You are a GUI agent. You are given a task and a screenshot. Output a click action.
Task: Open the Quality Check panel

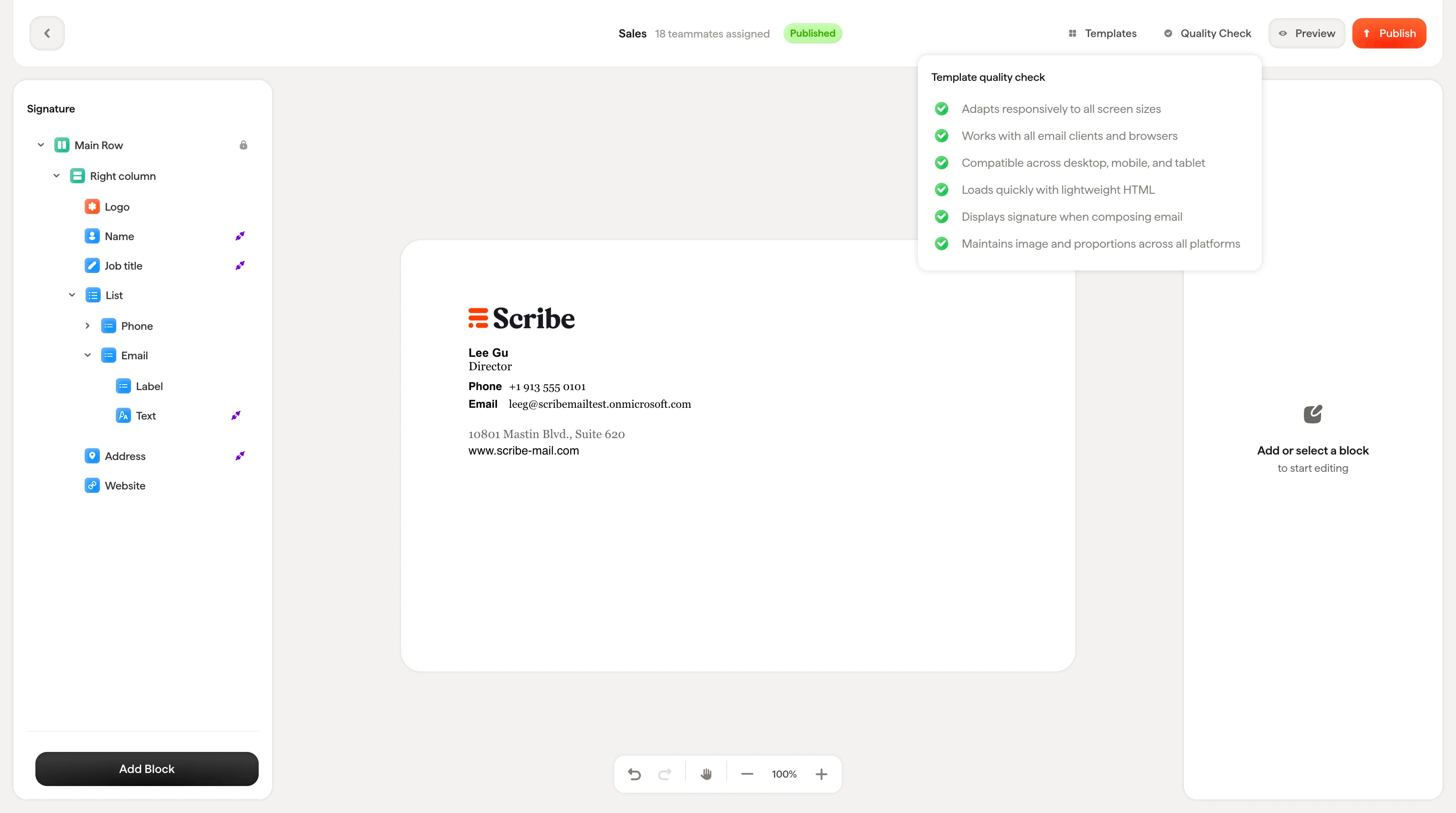click(x=1207, y=33)
